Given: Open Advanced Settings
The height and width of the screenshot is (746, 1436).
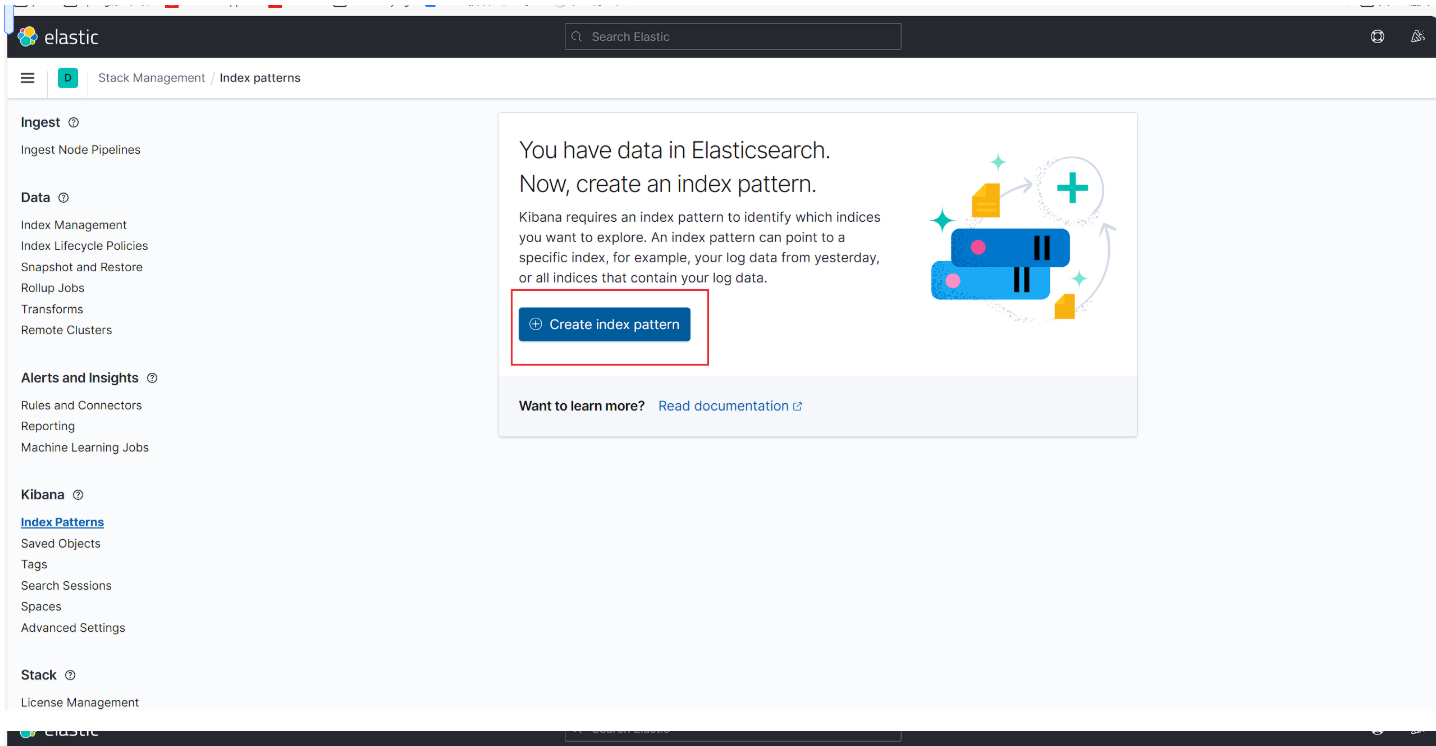Looking at the screenshot, I should 73,628.
